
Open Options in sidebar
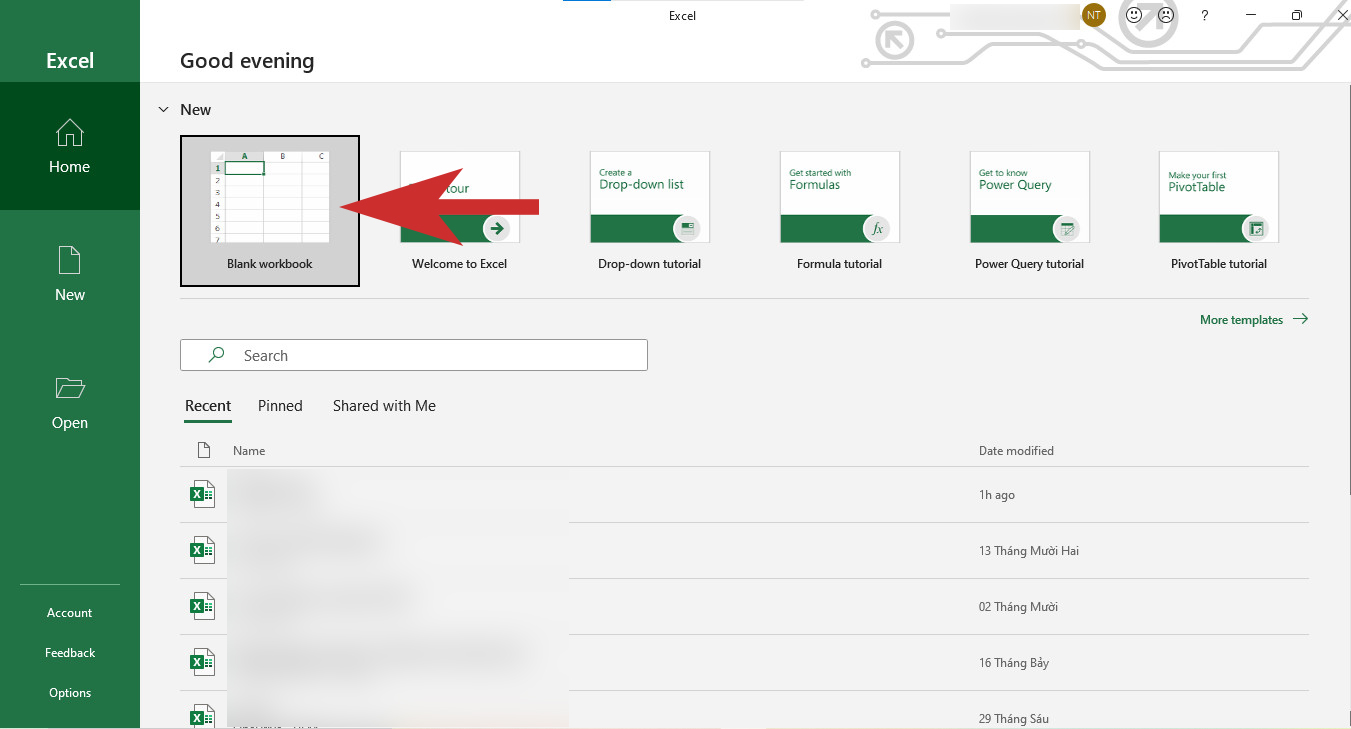pyautogui.click(x=70, y=693)
